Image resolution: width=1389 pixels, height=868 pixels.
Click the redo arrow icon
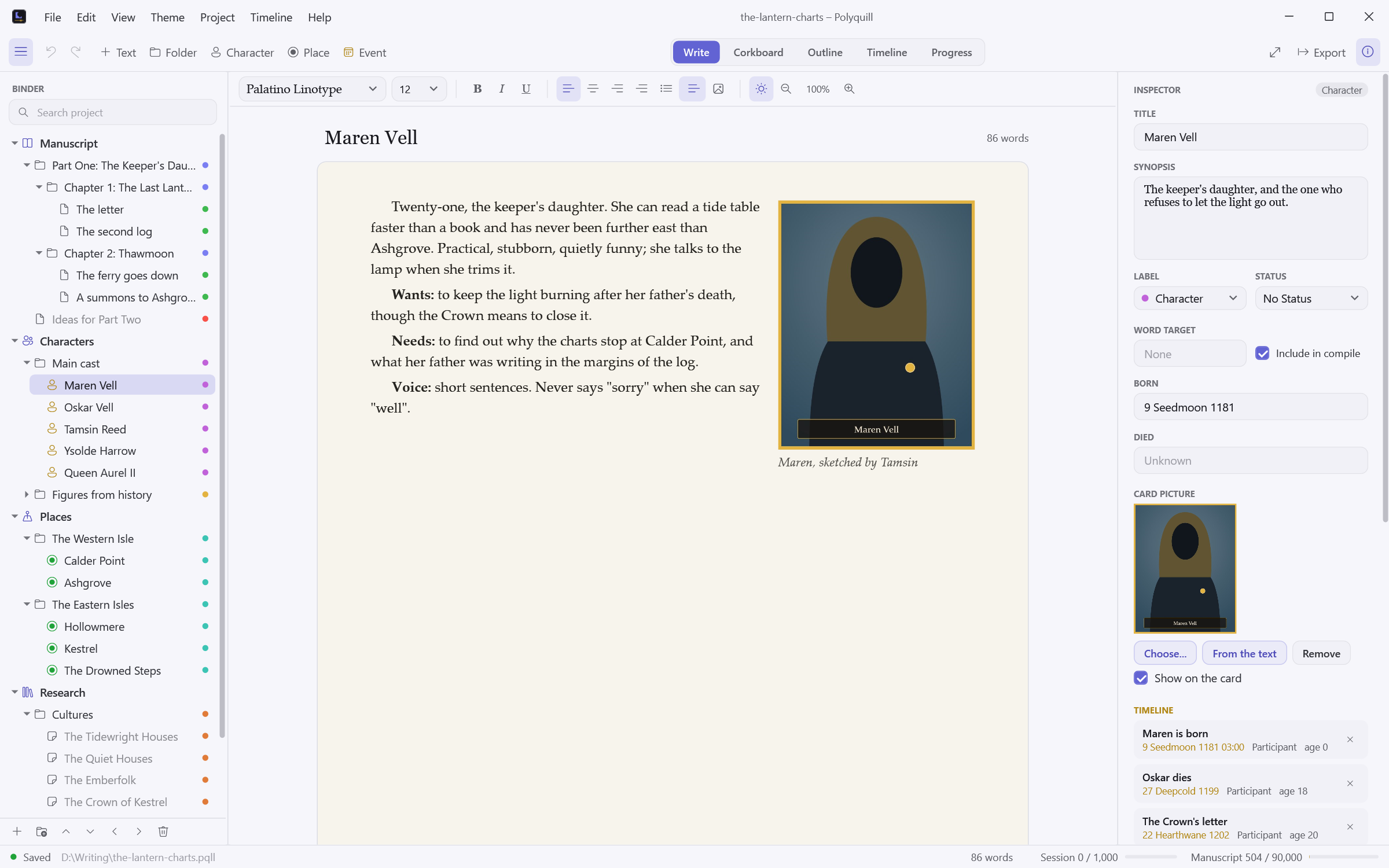click(x=76, y=52)
